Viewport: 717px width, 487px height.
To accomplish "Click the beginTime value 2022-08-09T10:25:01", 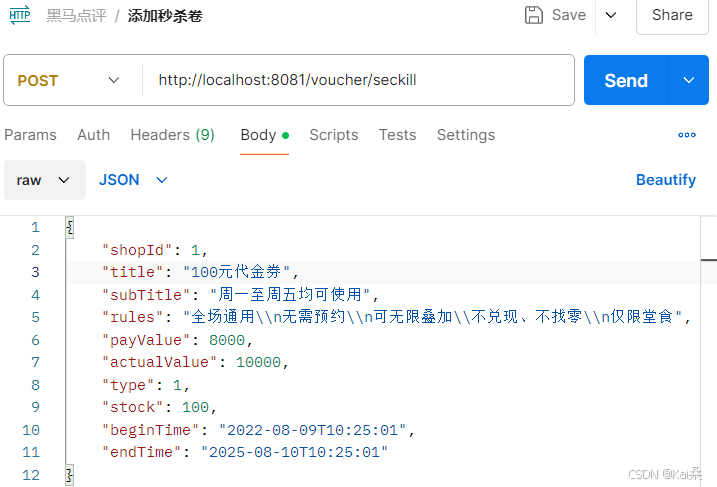I will [x=312, y=430].
